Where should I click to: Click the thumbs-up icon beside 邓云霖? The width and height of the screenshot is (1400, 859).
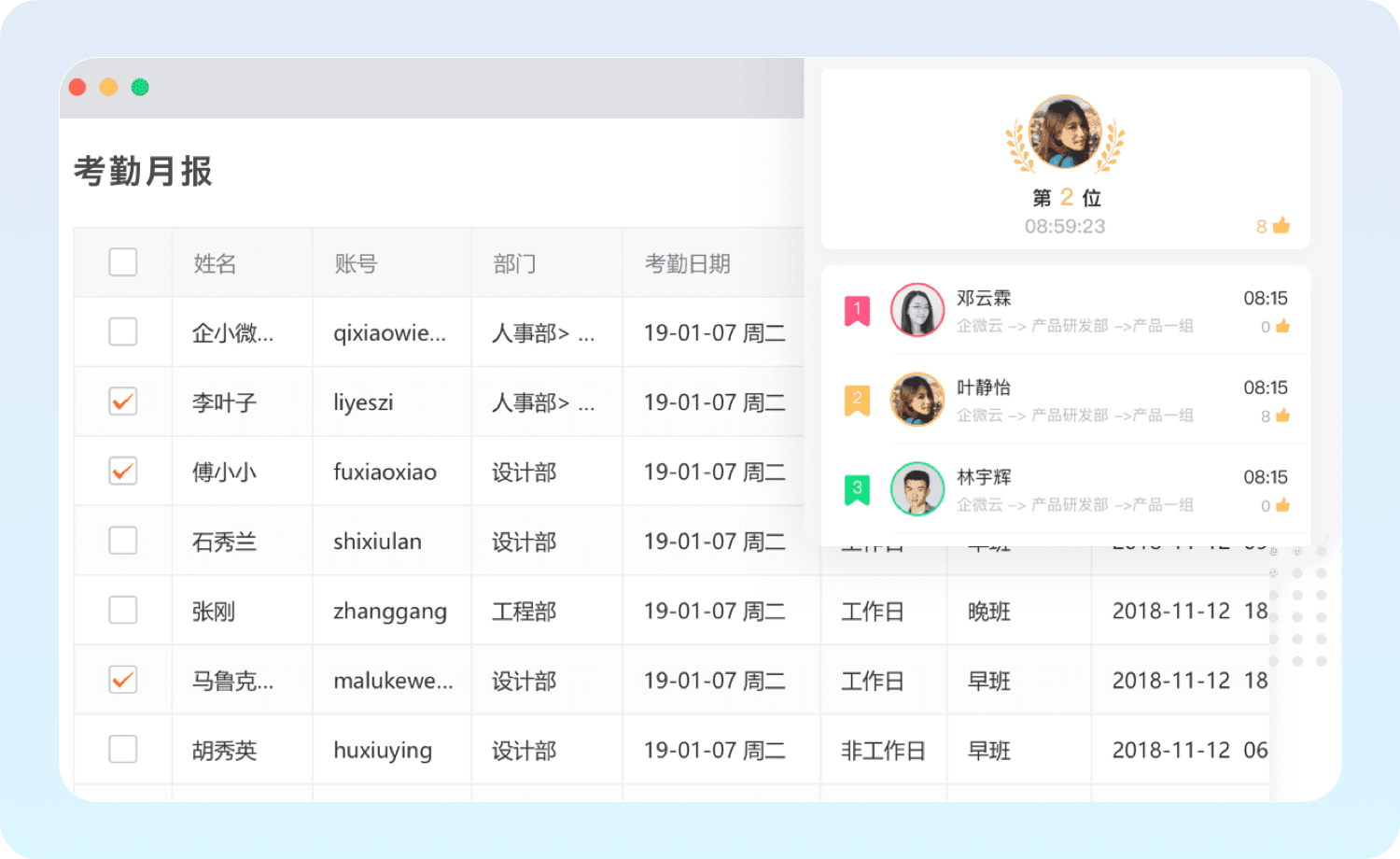point(1282,326)
